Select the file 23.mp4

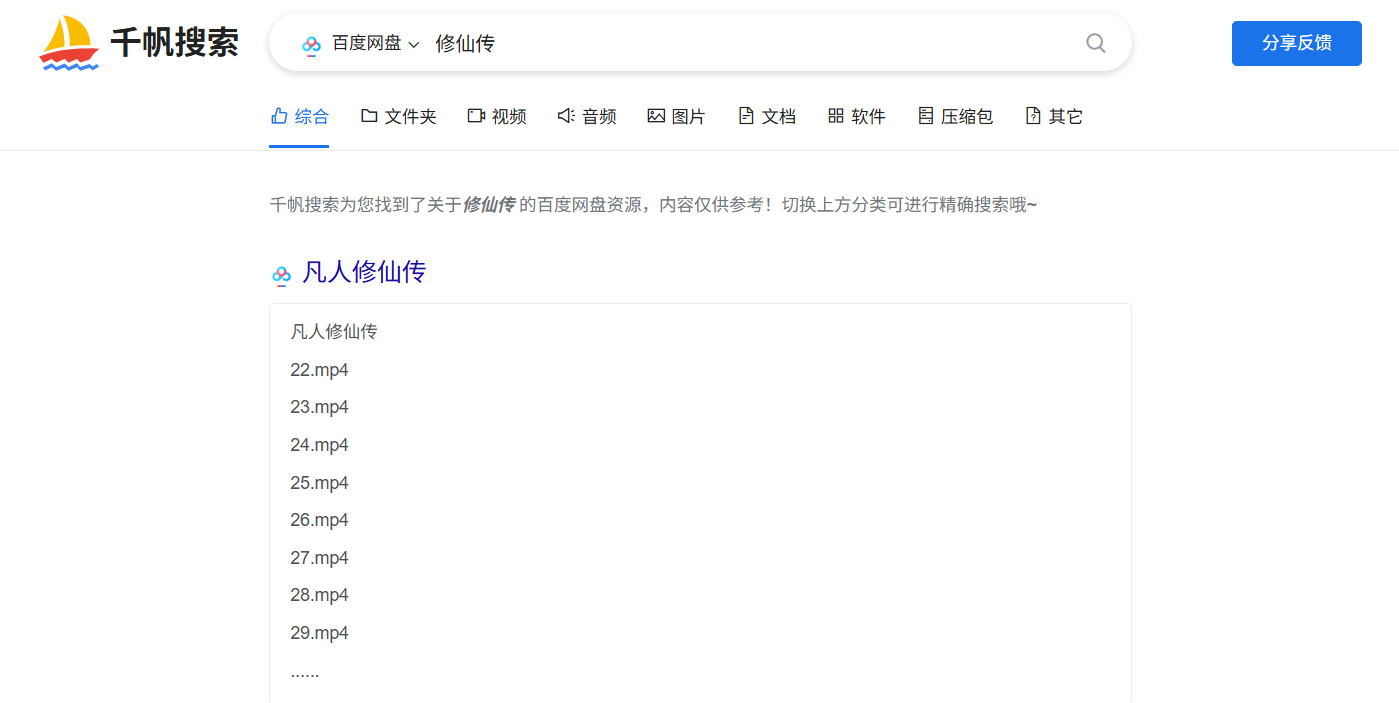click(x=320, y=407)
